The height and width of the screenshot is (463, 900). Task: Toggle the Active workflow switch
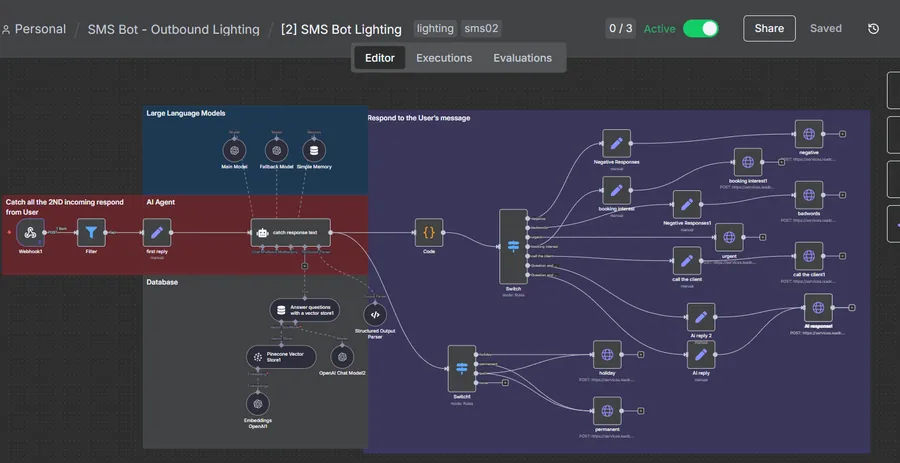(x=700, y=29)
